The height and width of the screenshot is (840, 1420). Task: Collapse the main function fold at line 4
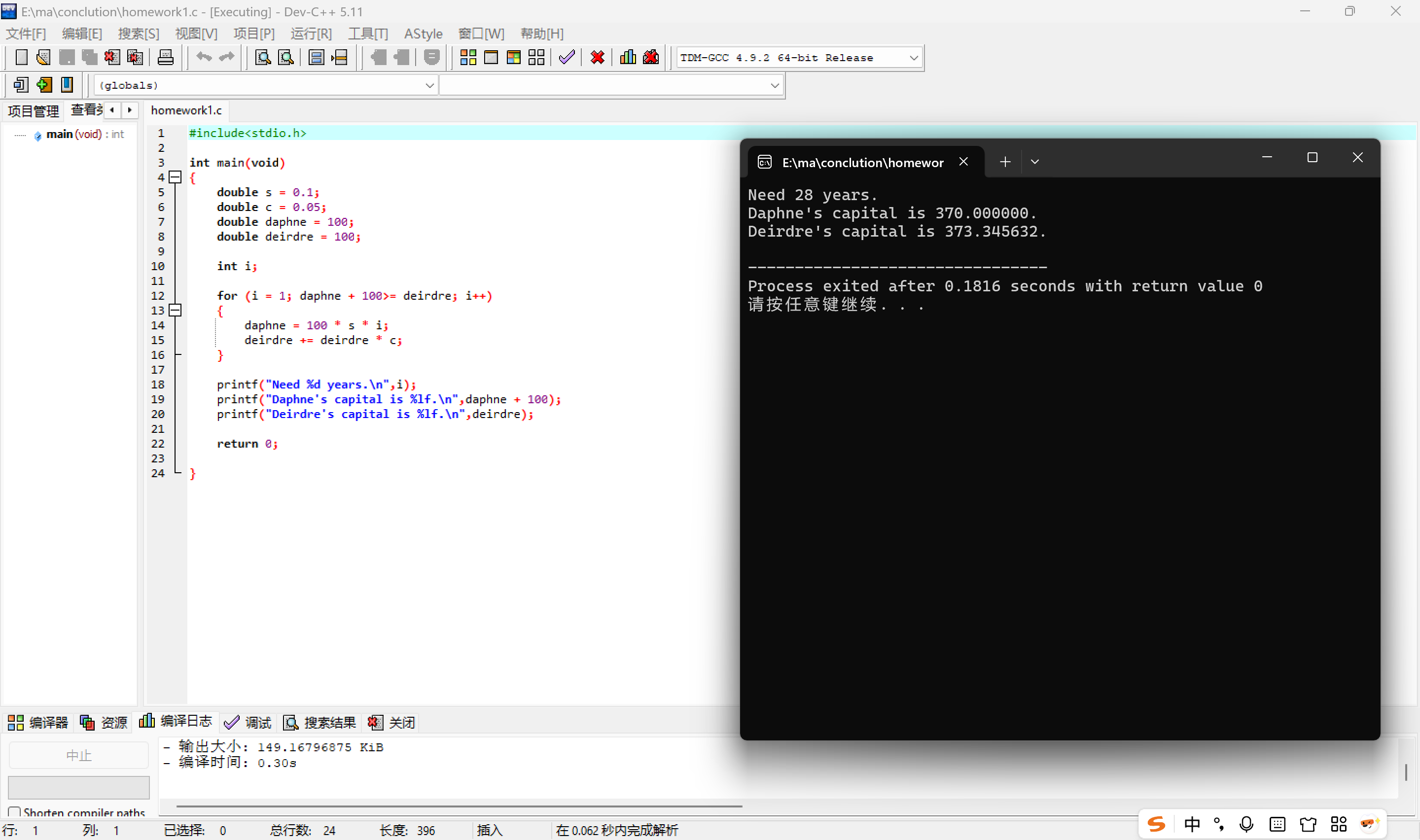coord(176,177)
